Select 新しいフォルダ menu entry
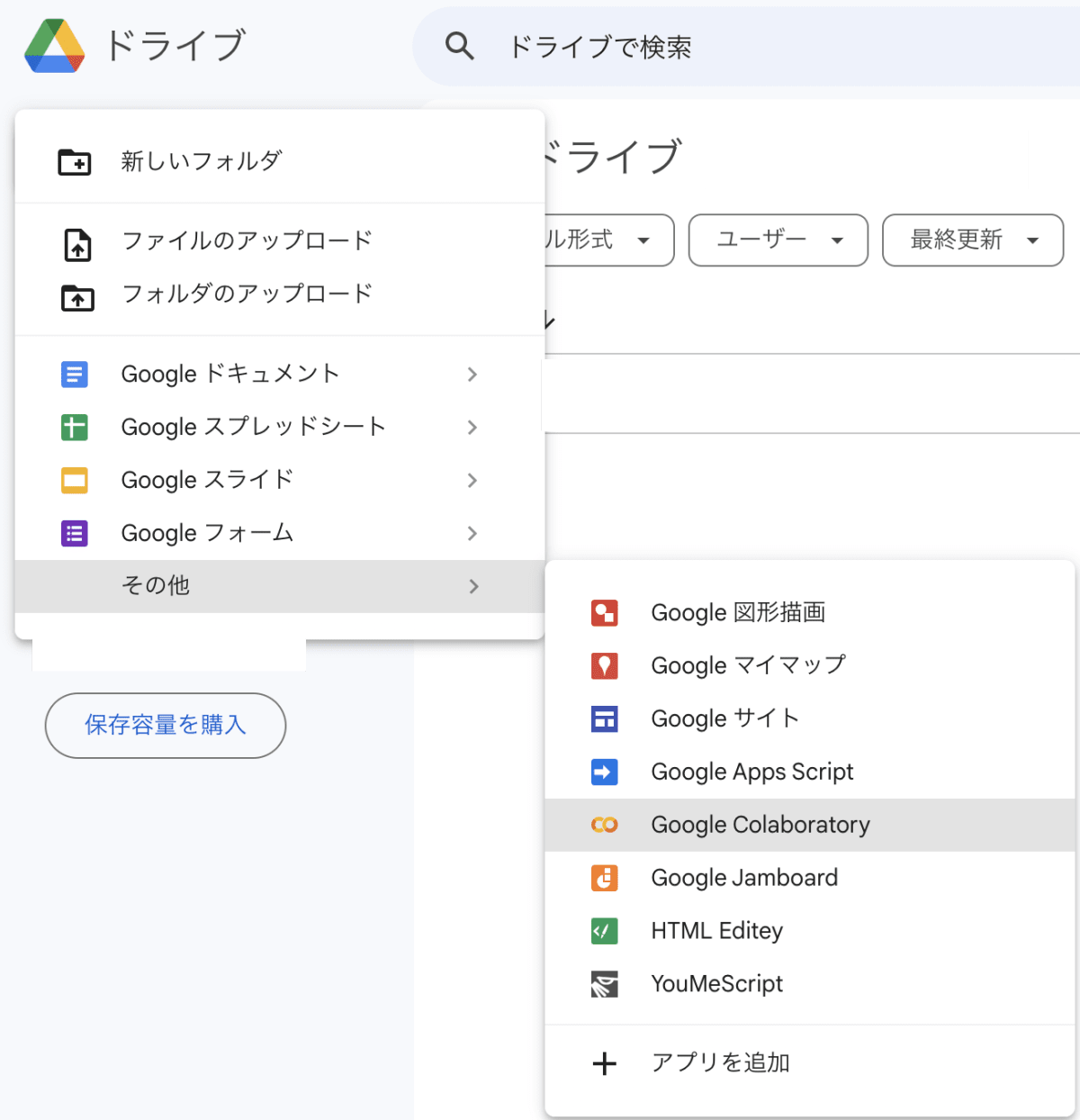Screen dimensions: 1080x1120 coord(280,162)
